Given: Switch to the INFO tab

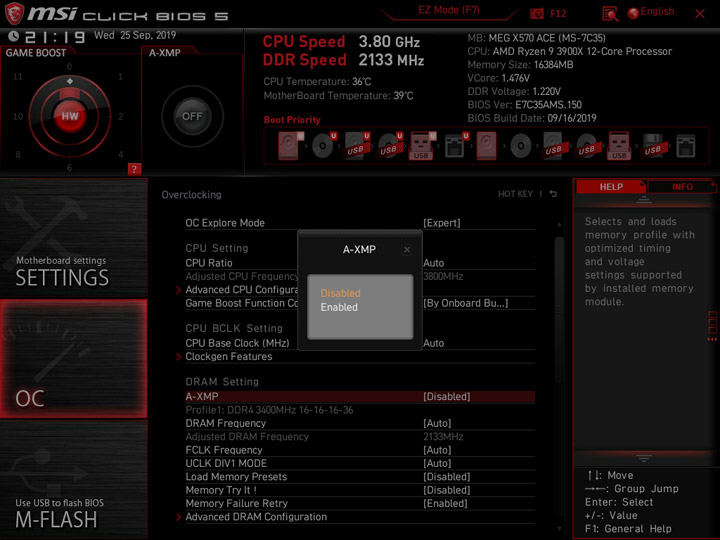Looking at the screenshot, I should click(x=682, y=187).
